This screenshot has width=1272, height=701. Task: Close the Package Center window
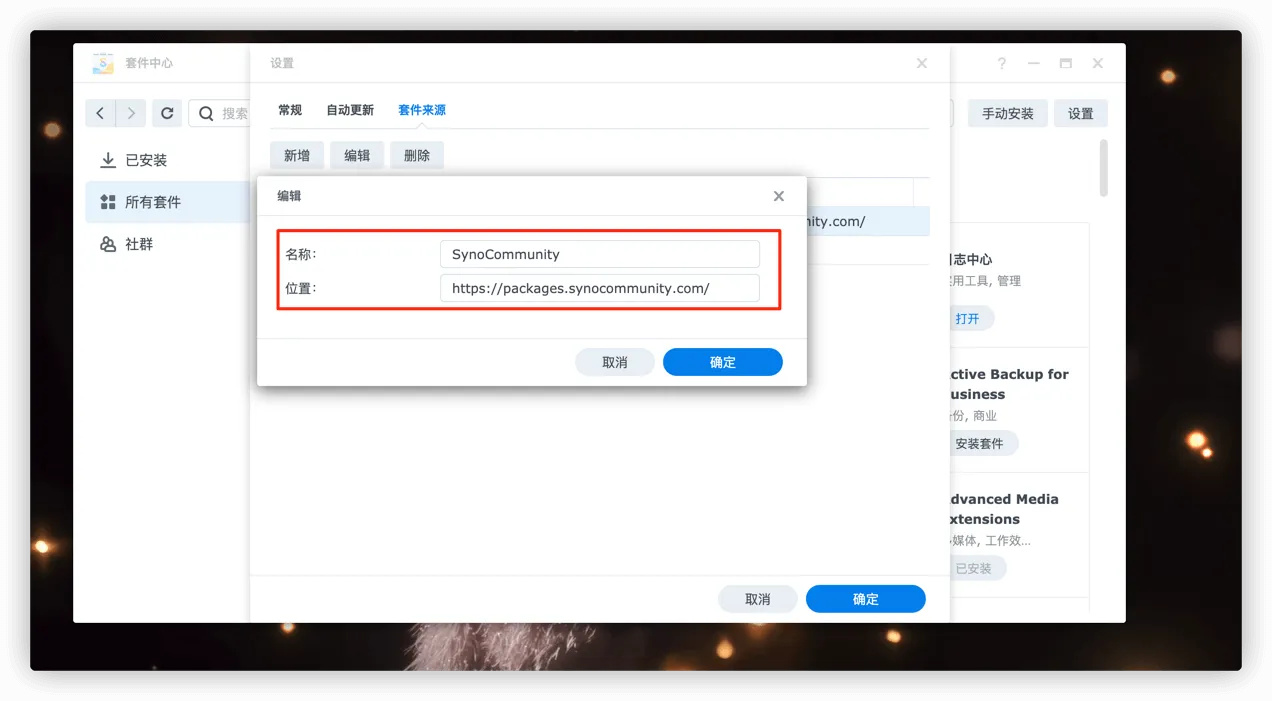coord(1097,63)
